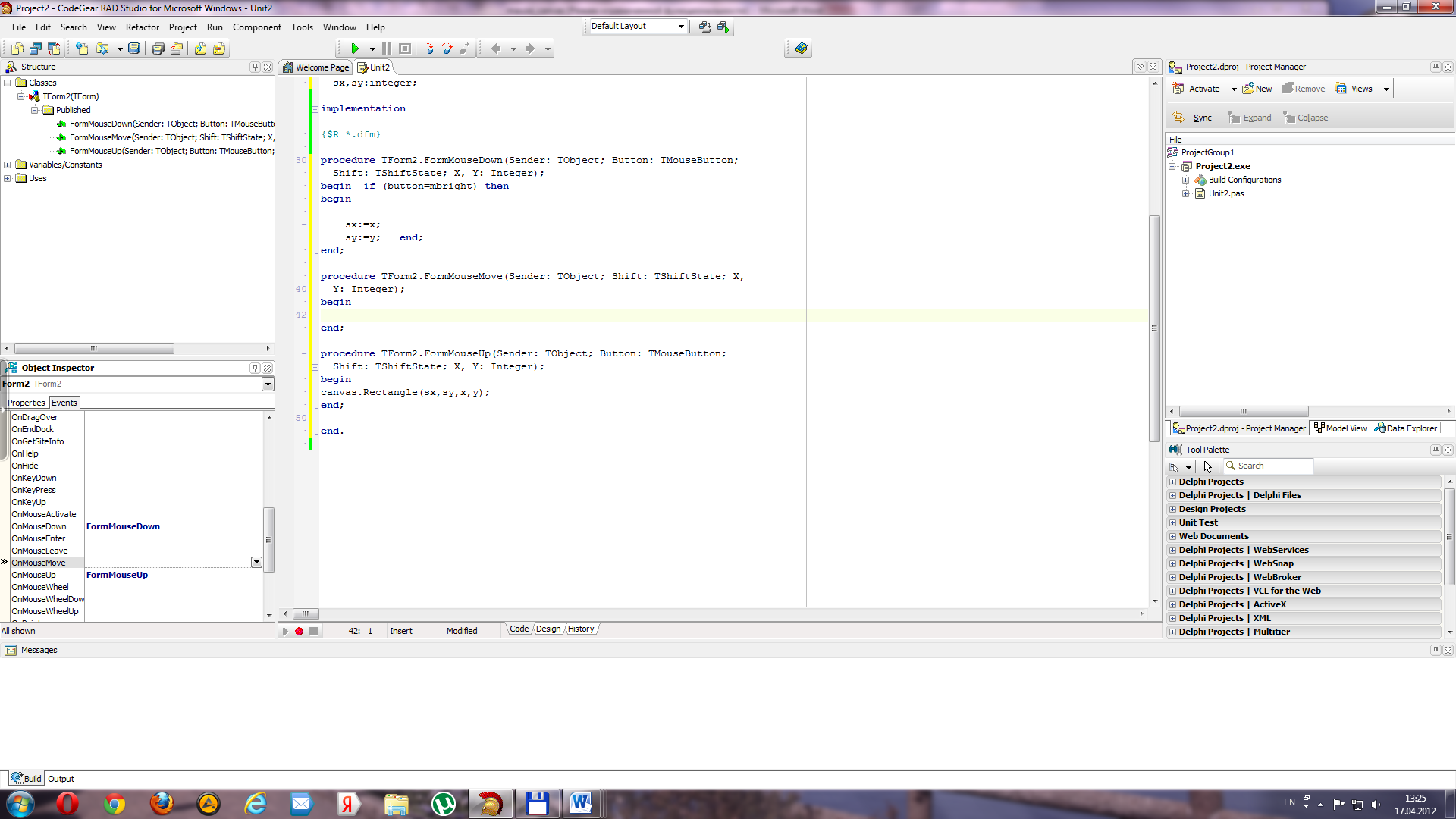The width and height of the screenshot is (1456, 819).
Task: Toggle pin on the Messages panel
Action: [x=1435, y=650]
